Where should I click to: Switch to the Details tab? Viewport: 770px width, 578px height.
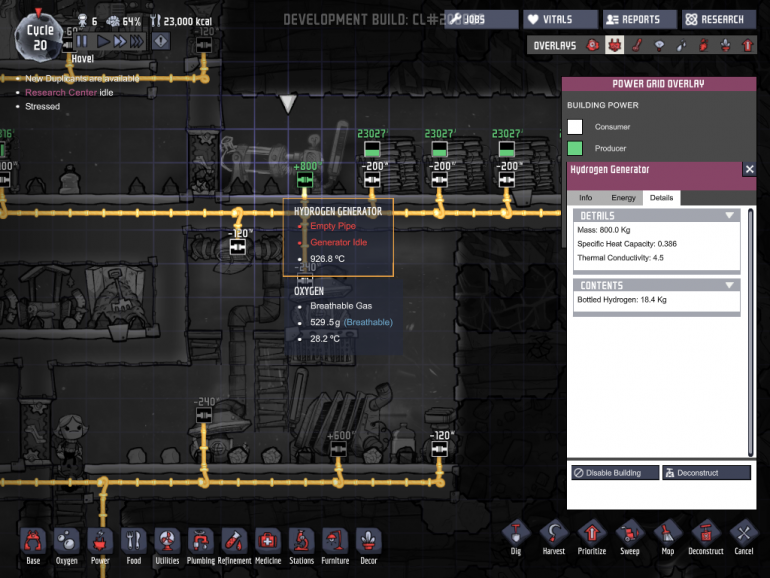point(661,197)
